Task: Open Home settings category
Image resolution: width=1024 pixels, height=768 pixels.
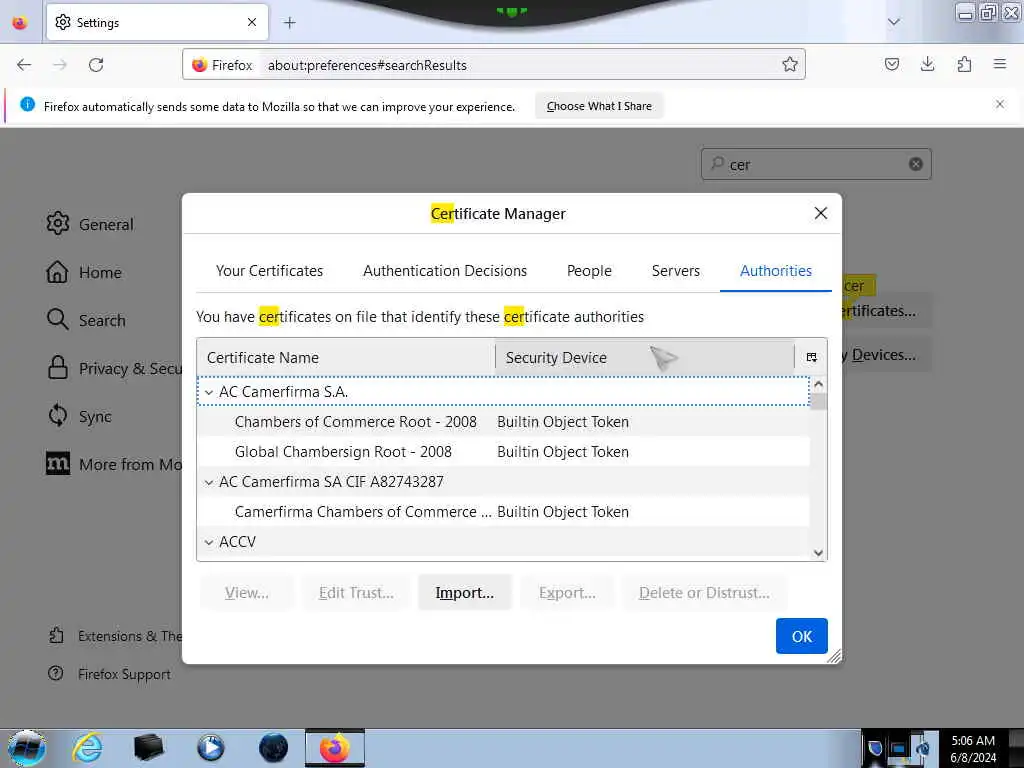Action: pyautogui.click(x=84, y=272)
